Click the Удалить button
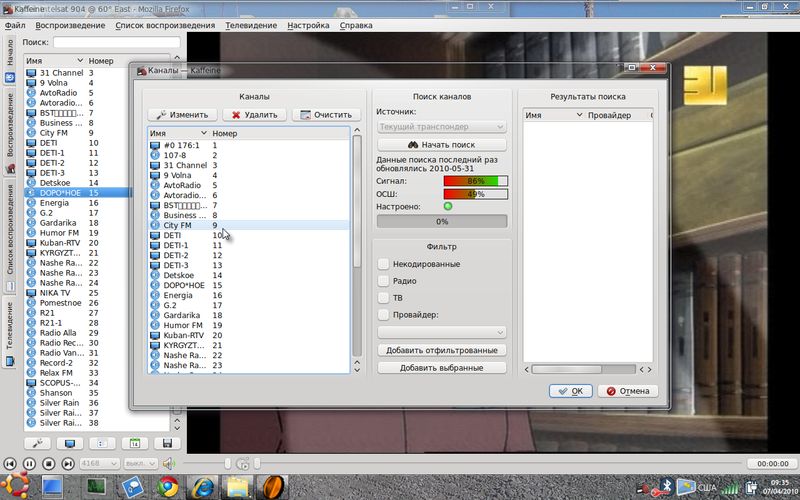The height and width of the screenshot is (500, 800). 254,115
